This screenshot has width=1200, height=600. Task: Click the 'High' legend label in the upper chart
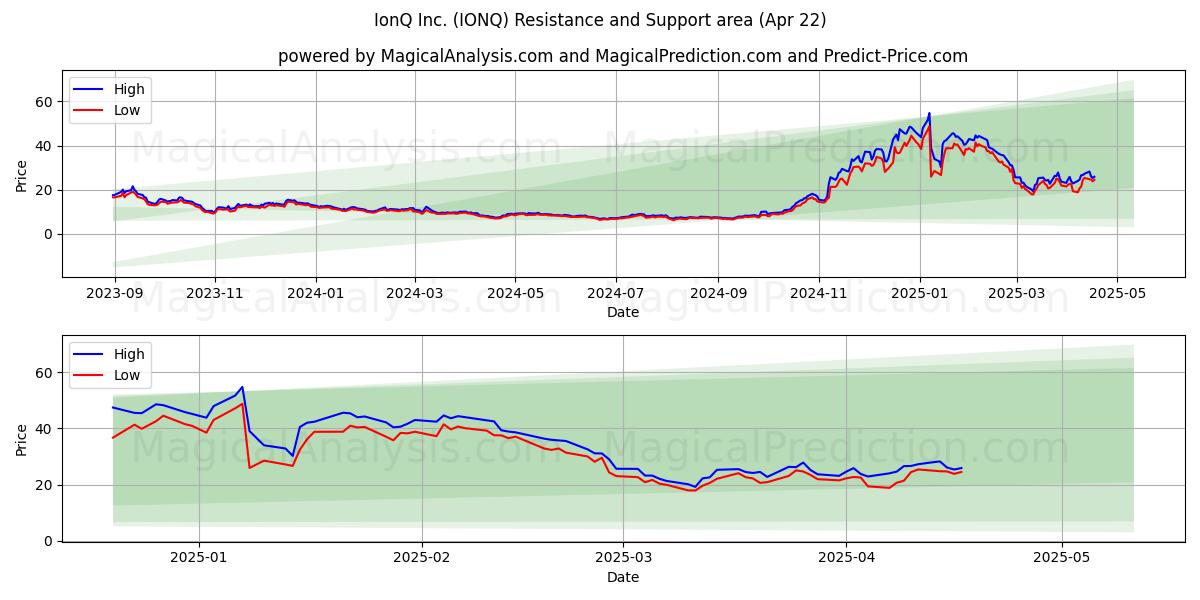coord(129,89)
